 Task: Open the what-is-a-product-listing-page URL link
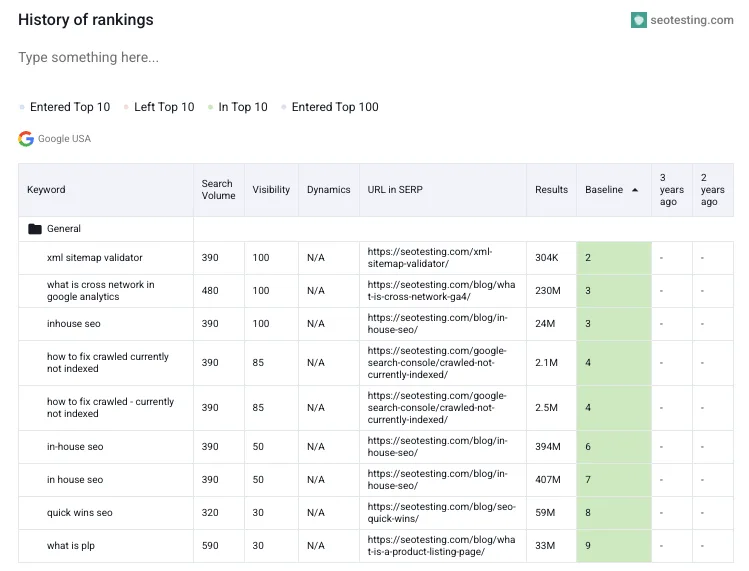[x=441, y=546]
